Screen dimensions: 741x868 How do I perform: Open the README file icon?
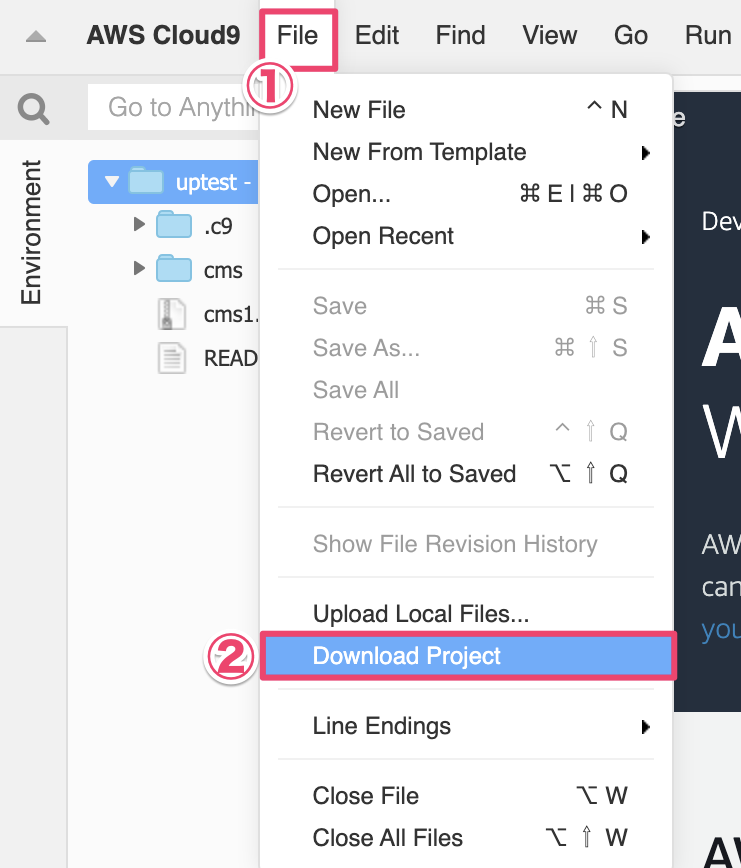172,358
